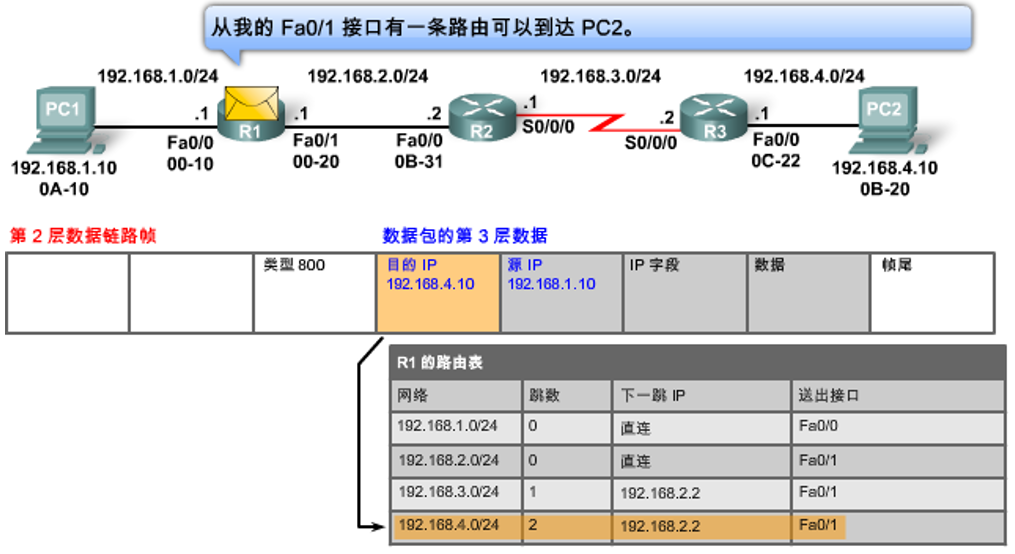Click R2 MAC label 0B-31
Viewport: 1015px width, 554px height.
pos(419,162)
